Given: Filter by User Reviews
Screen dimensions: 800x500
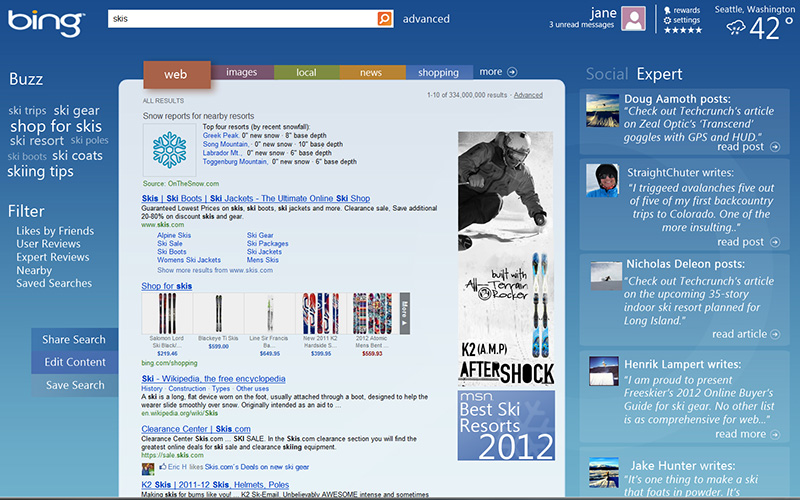Looking at the screenshot, I should tap(48, 244).
